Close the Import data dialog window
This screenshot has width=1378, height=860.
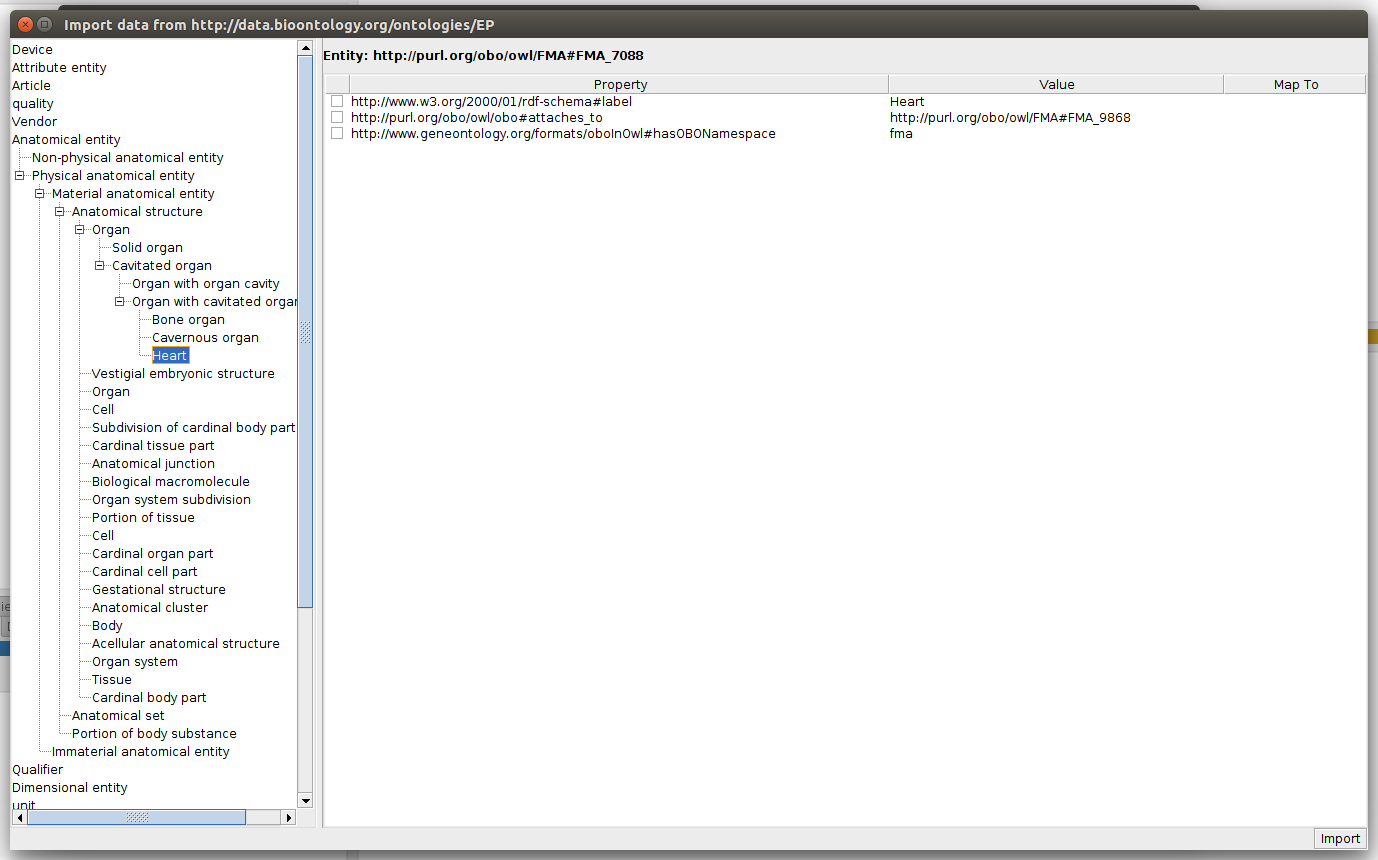tap(26, 24)
